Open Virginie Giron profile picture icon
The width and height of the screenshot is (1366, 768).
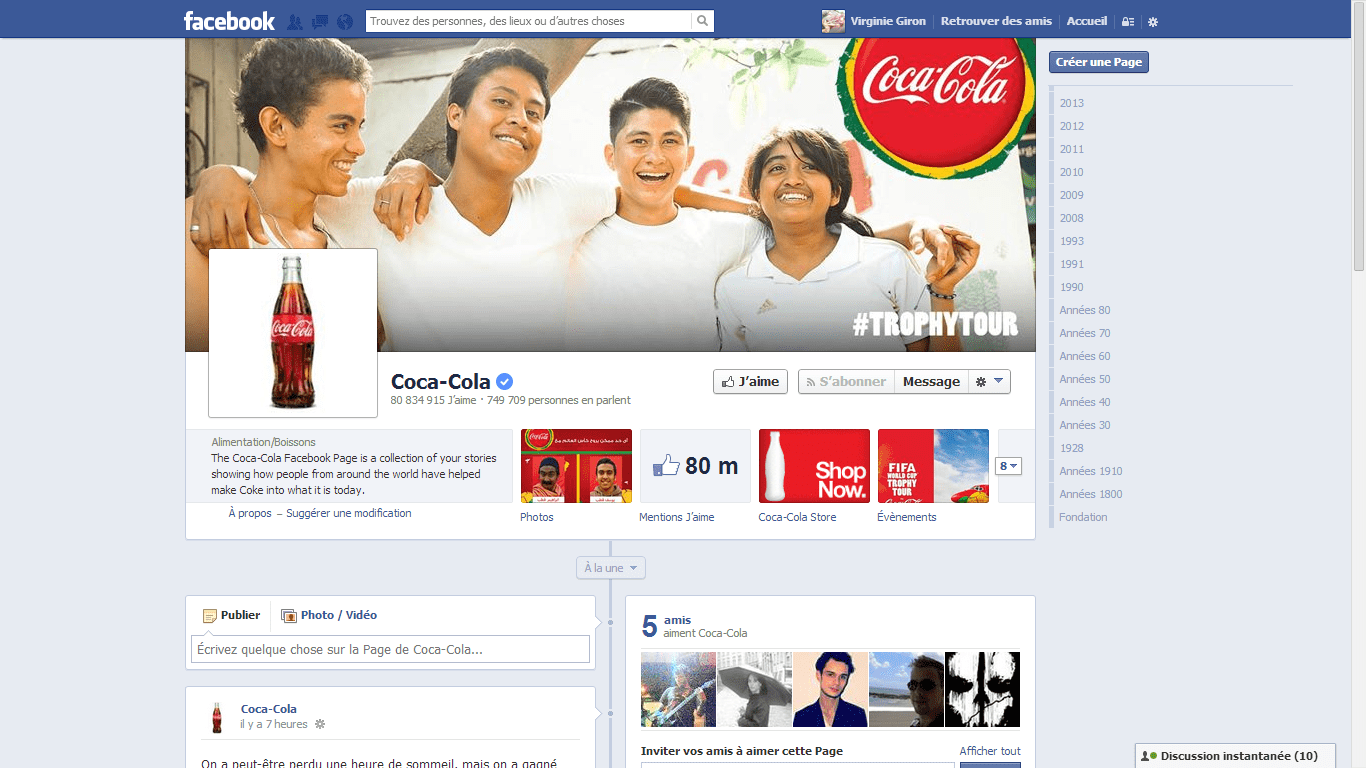[x=832, y=21]
